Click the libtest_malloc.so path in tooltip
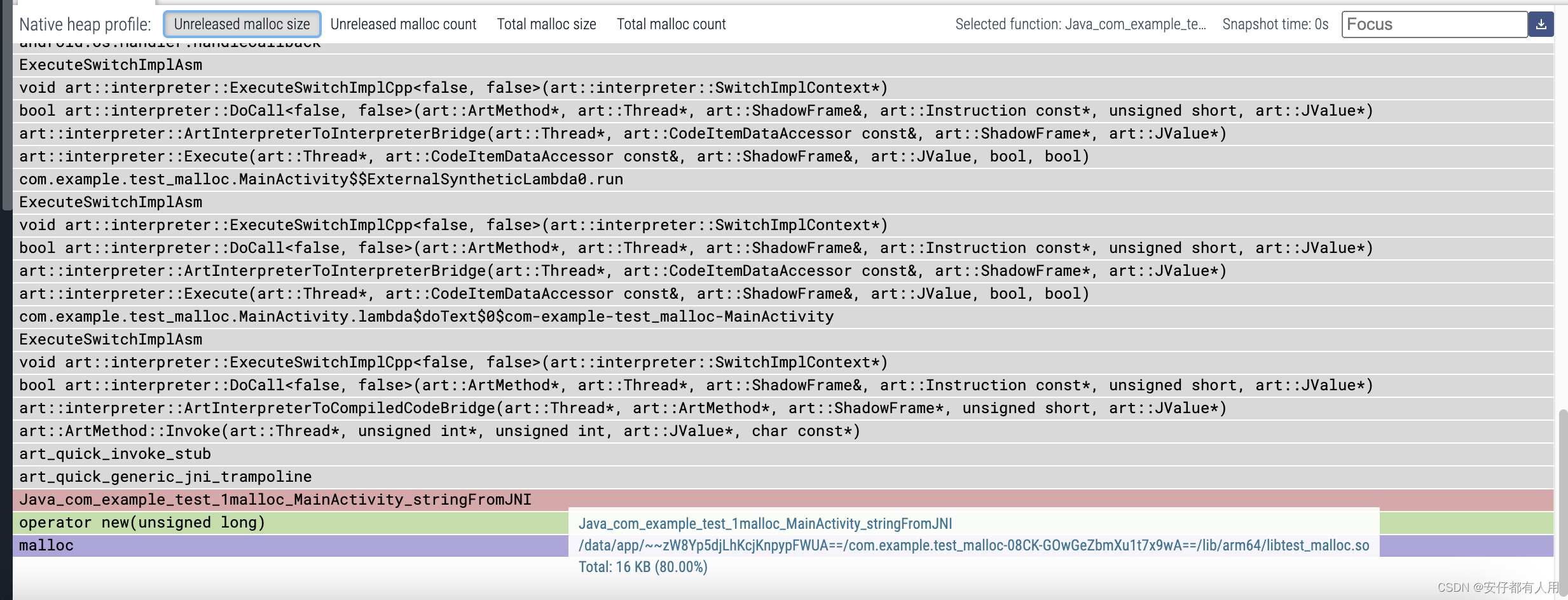 point(973,545)
